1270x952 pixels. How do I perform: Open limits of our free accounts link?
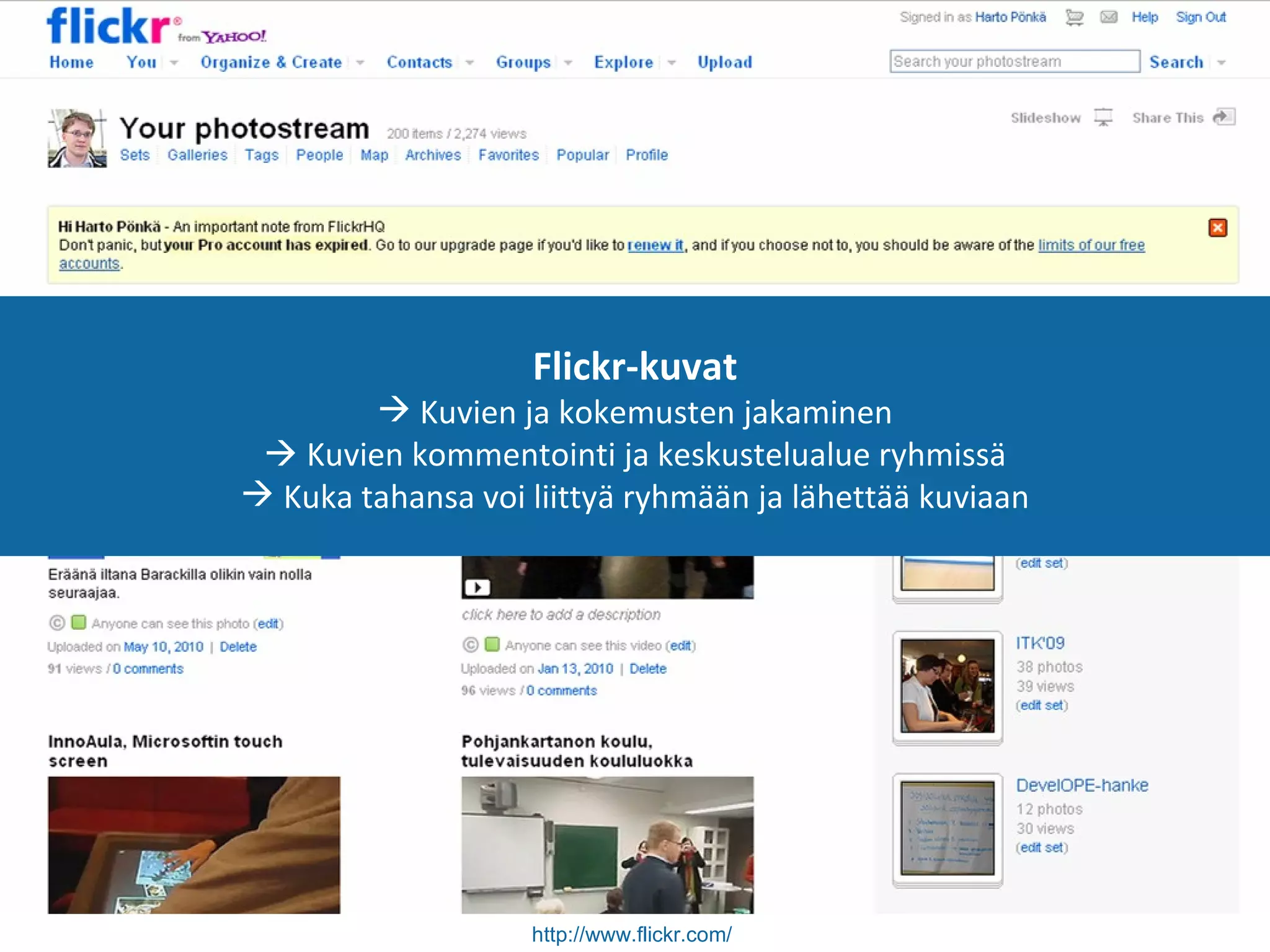(1091, 245)
